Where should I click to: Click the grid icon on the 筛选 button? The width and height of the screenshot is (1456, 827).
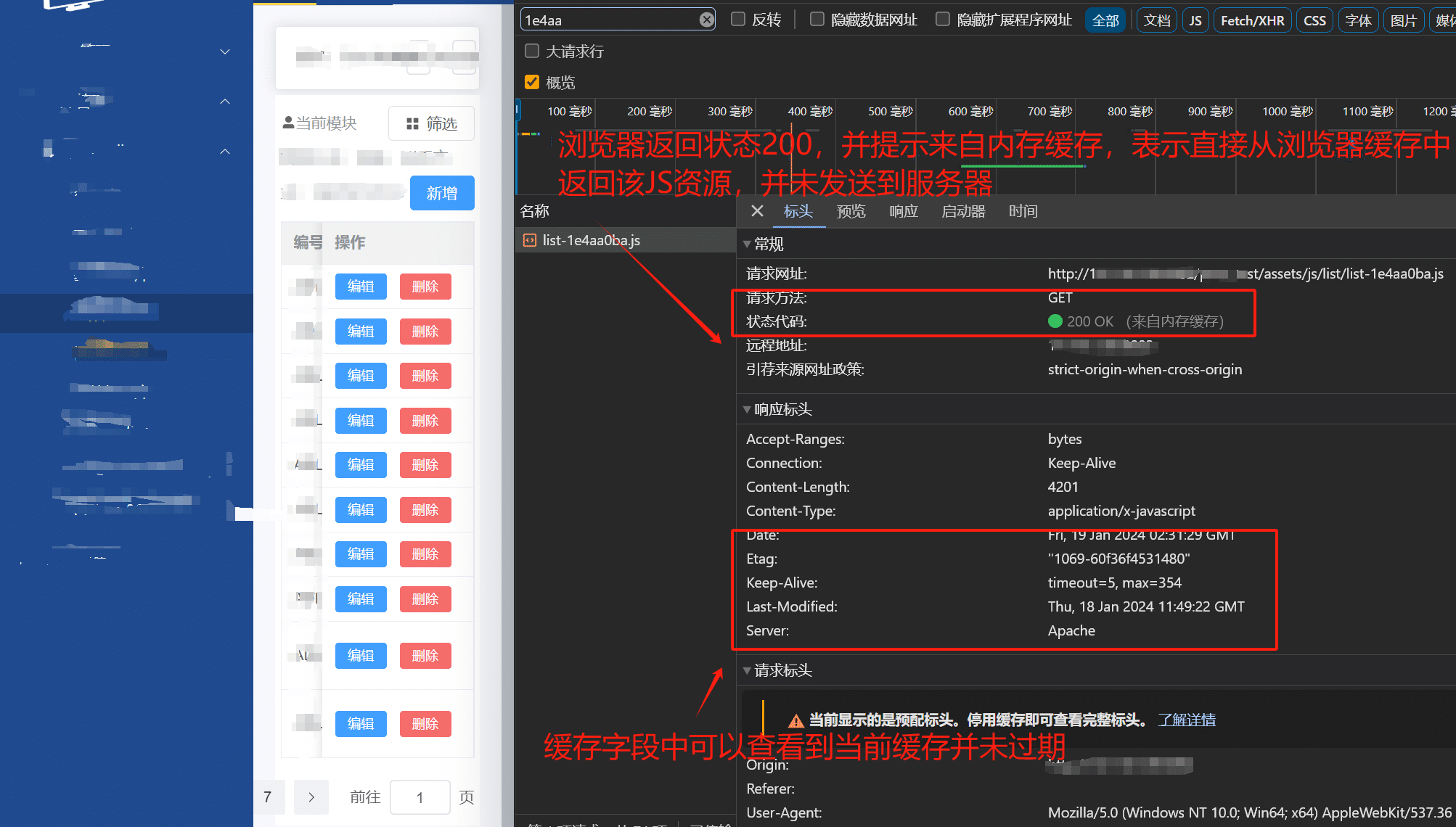pyautogui.click(x=412, y=124)
